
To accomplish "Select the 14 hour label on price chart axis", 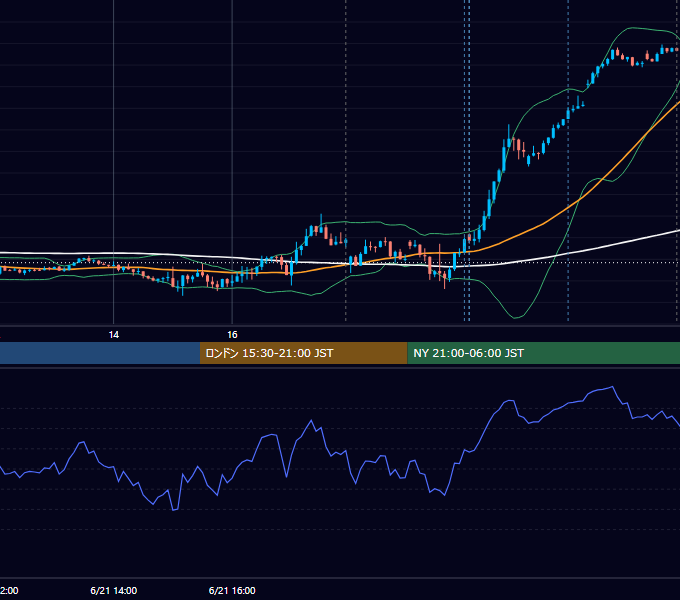I will (x=114, y=335).
